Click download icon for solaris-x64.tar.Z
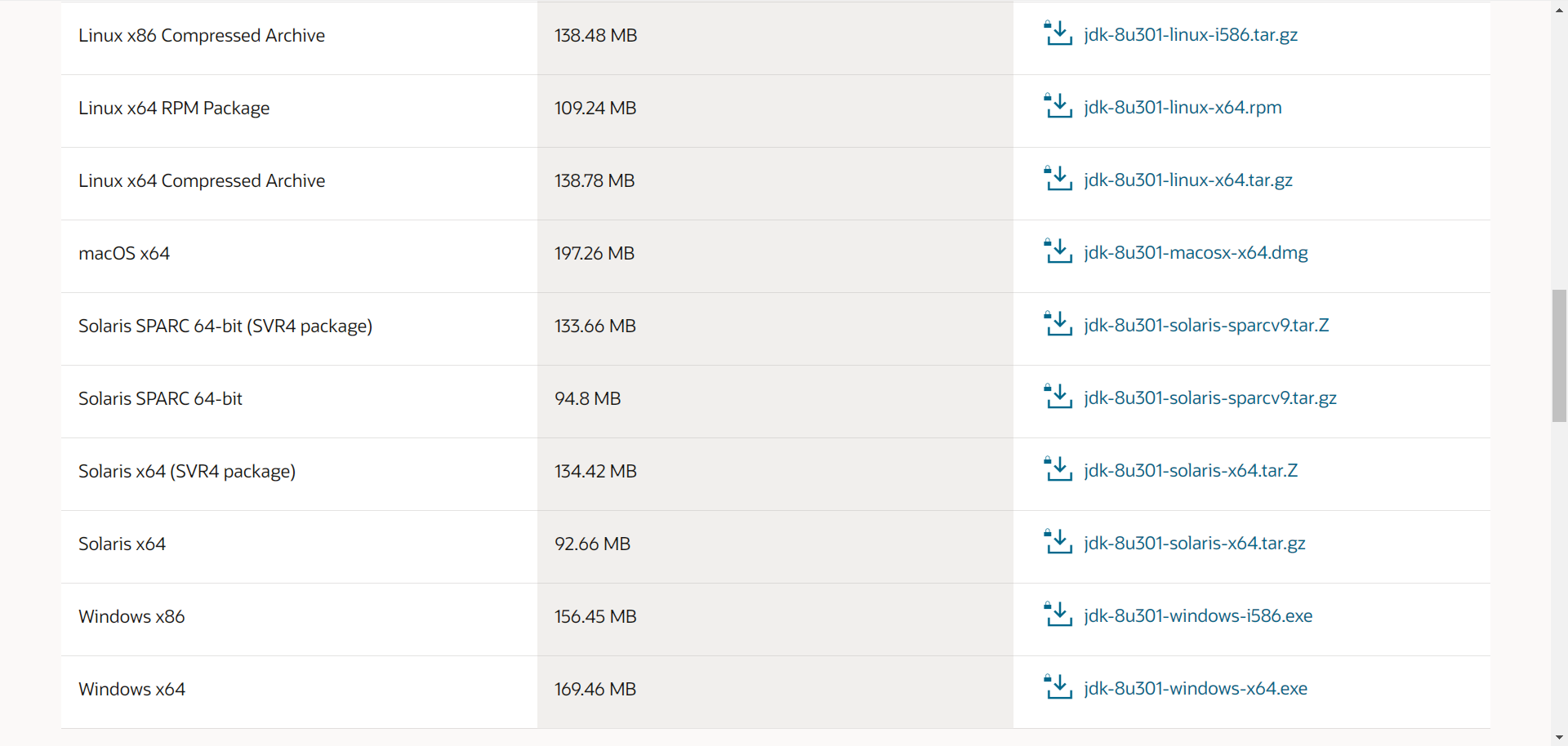The height and width of the screenshot is (746, 1568). click(x=1058, y=469)
